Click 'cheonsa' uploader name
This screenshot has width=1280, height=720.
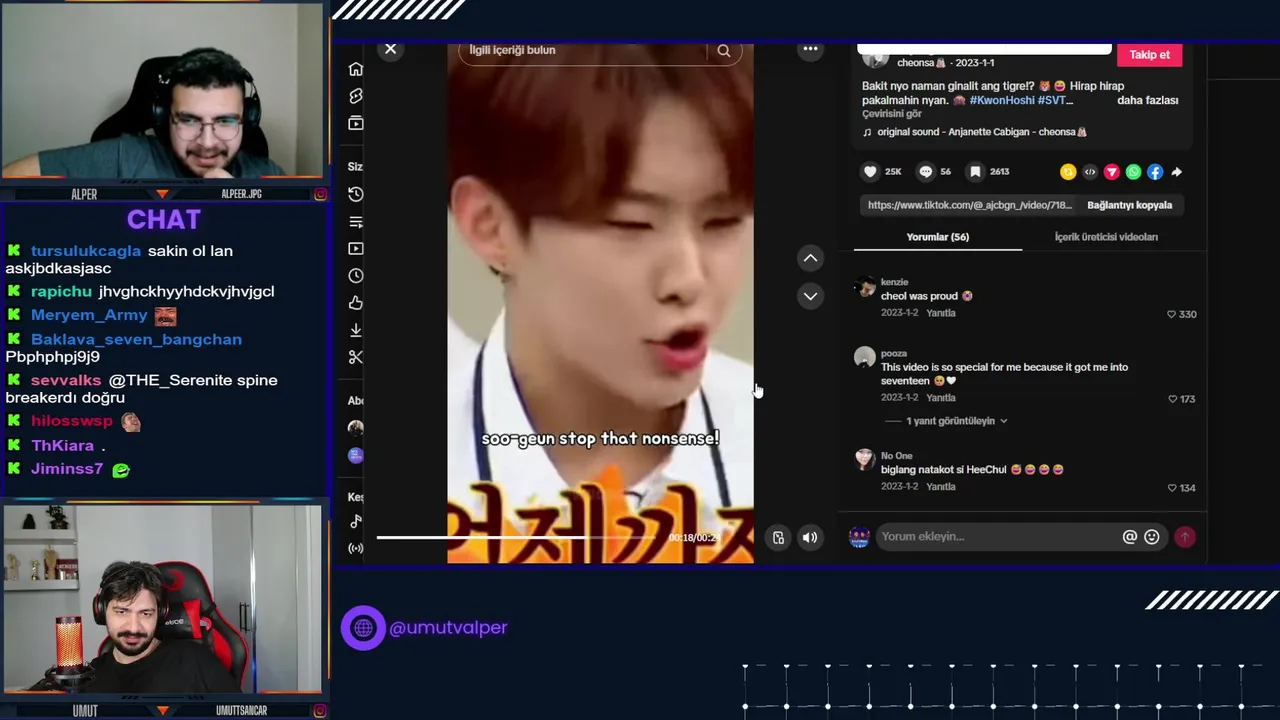(x=921, y=62)
